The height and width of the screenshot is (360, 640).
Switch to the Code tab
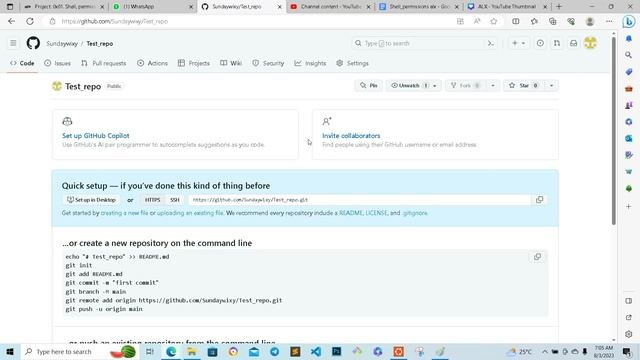click(22, 63)
